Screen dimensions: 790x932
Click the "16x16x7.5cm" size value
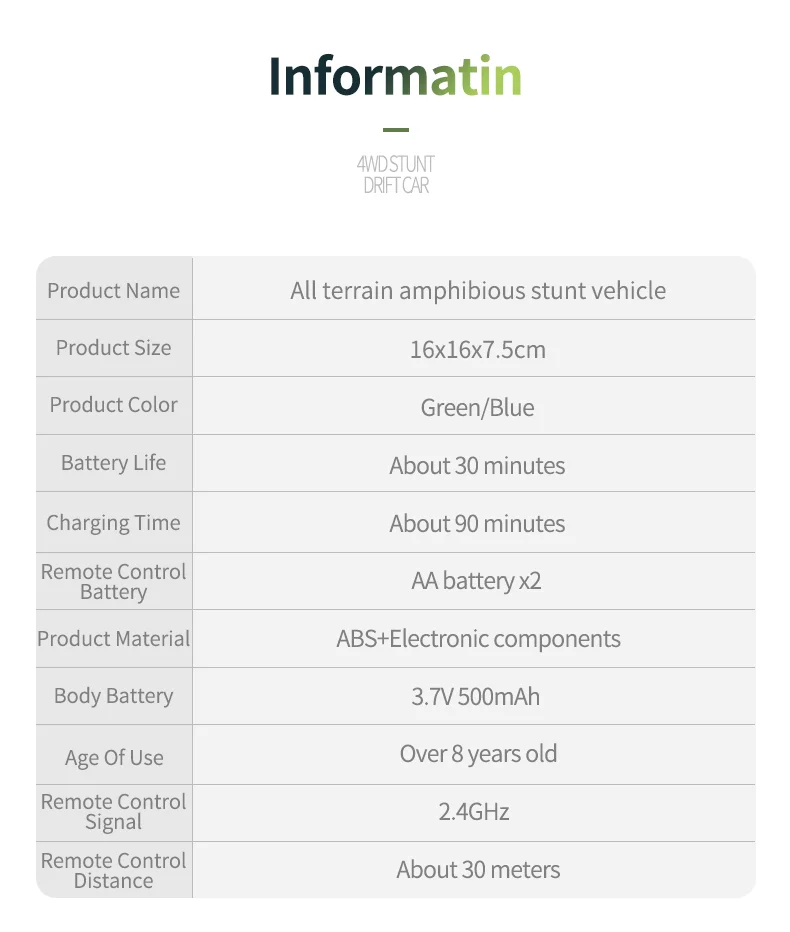[478, 350]
